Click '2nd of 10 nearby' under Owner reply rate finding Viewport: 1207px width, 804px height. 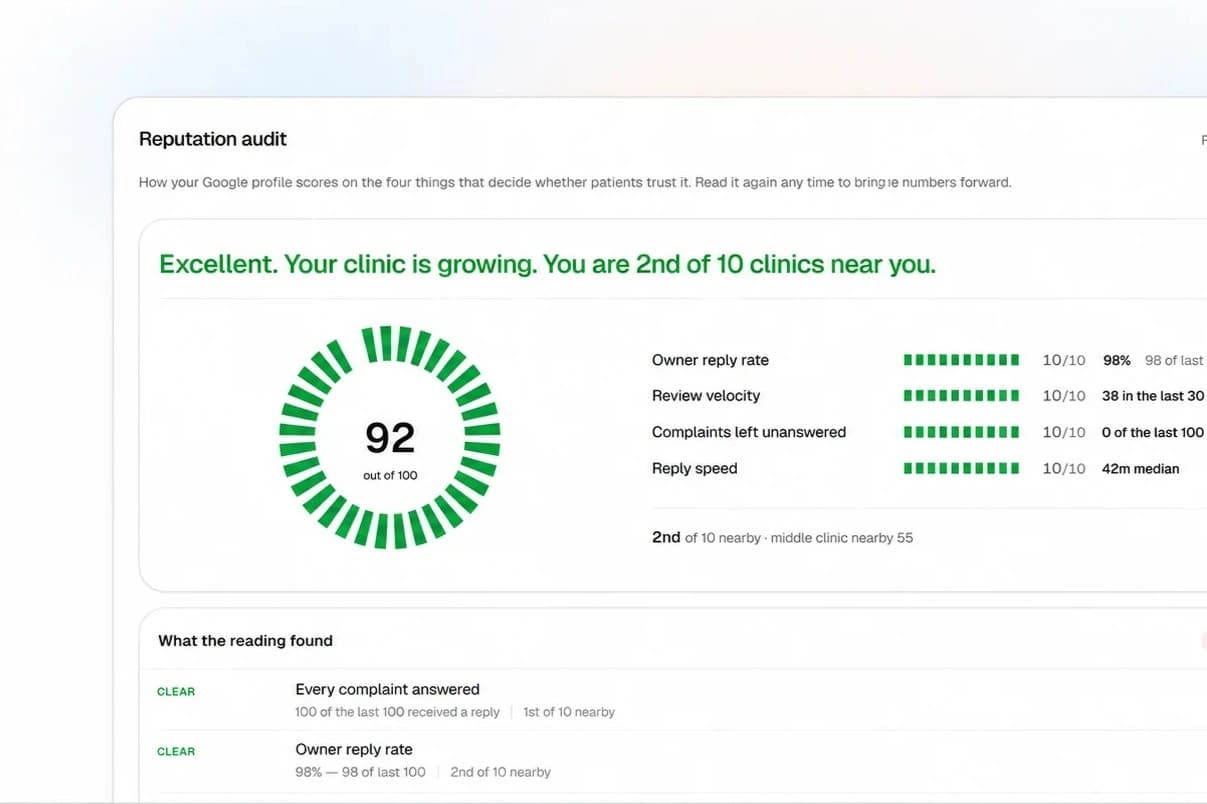click(500, 772)
